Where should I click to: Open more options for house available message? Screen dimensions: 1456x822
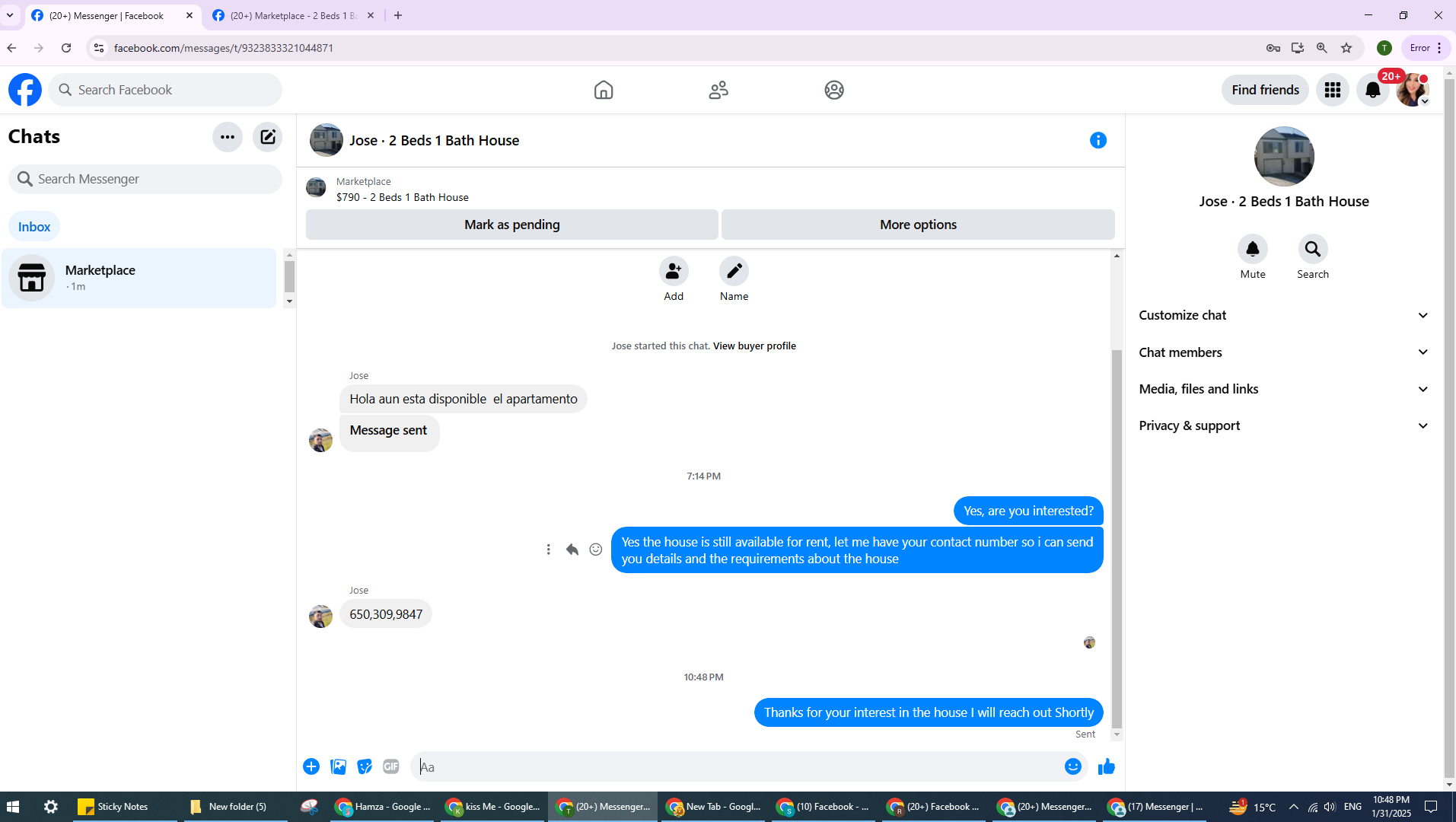pos(549,550)
